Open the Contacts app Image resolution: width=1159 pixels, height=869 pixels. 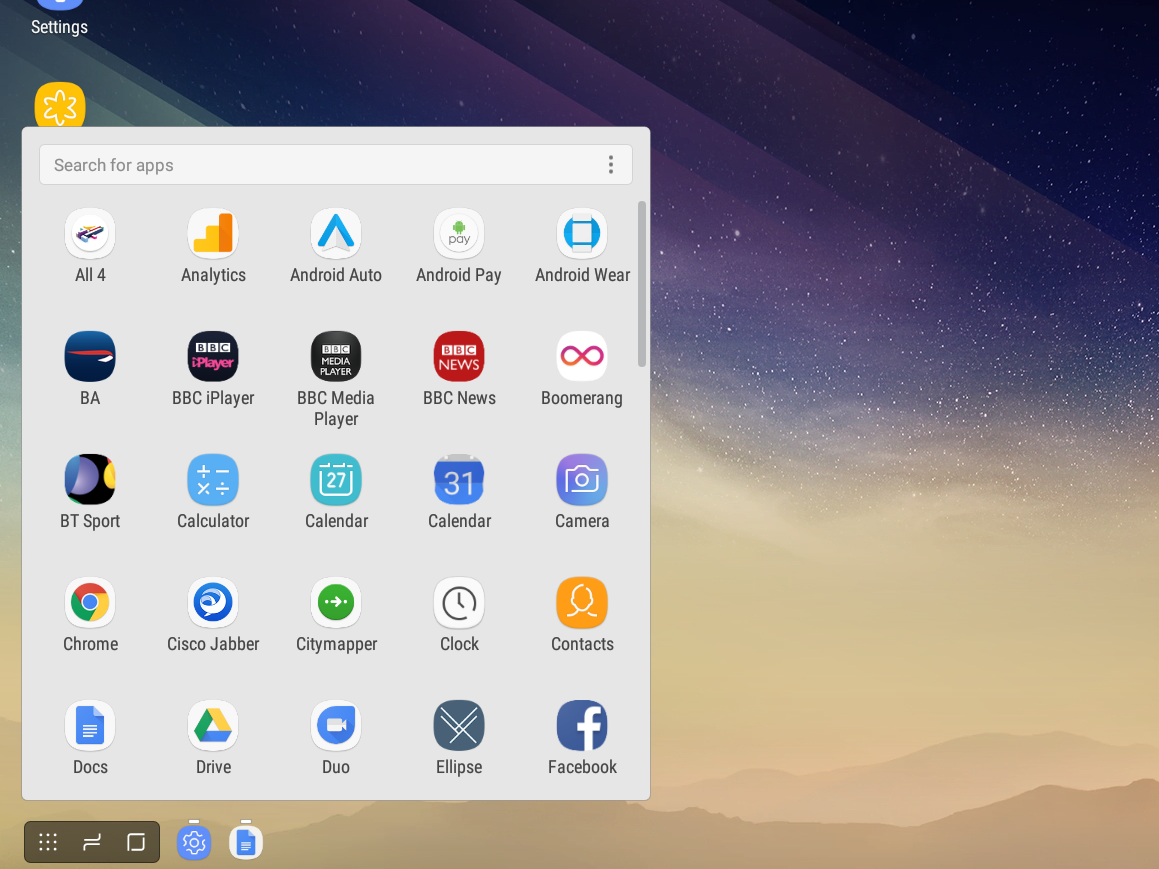582,602
